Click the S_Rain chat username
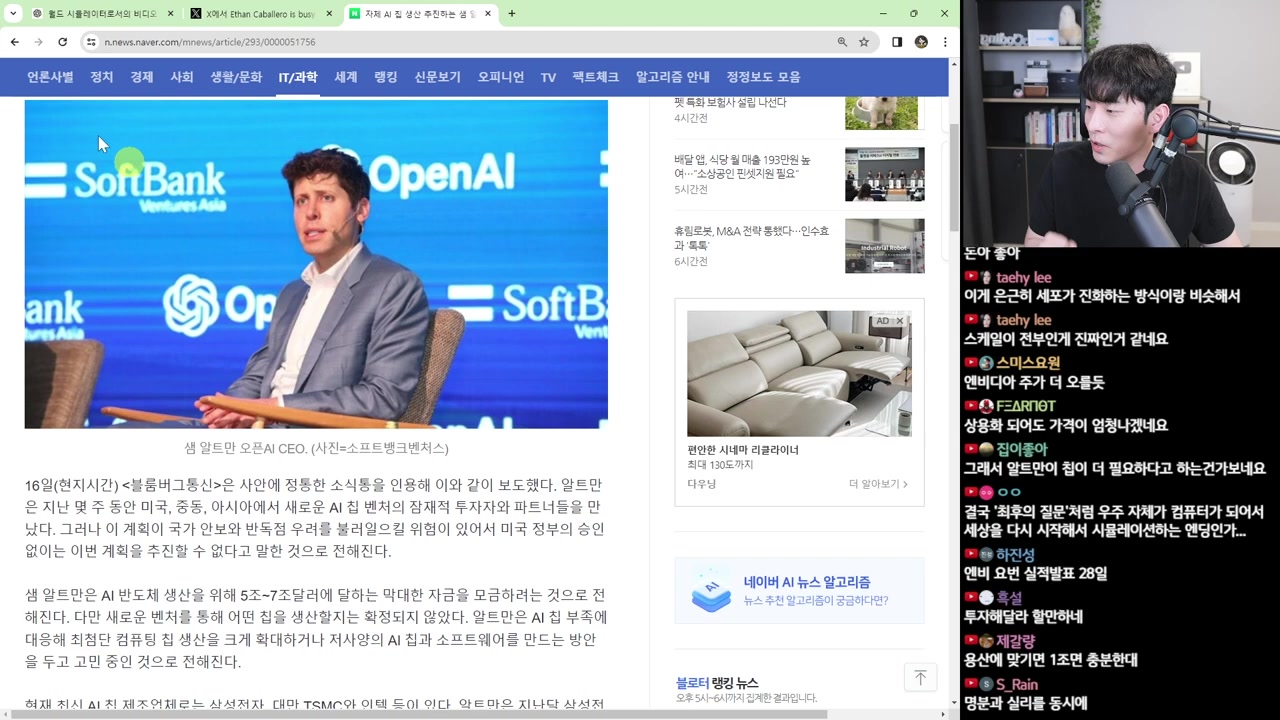Screen dimensions: 1280x720 pyautogui.click(x=1016, y=685)
